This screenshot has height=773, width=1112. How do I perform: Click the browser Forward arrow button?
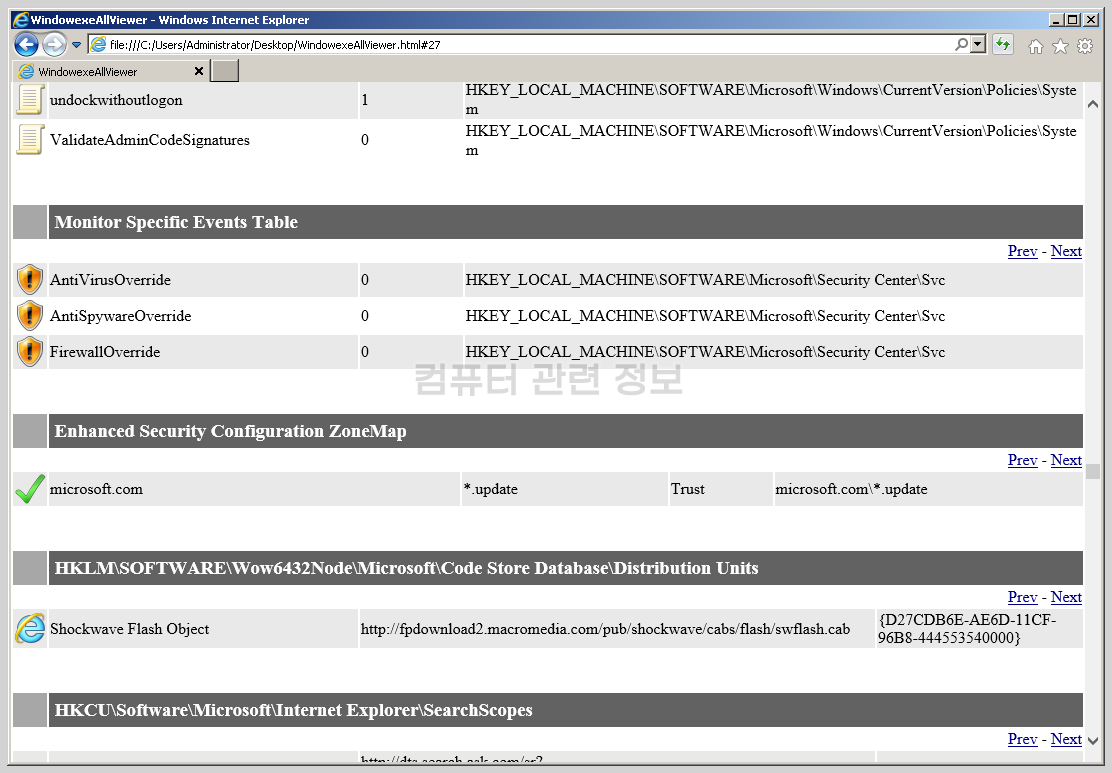[x=55, y=45]
